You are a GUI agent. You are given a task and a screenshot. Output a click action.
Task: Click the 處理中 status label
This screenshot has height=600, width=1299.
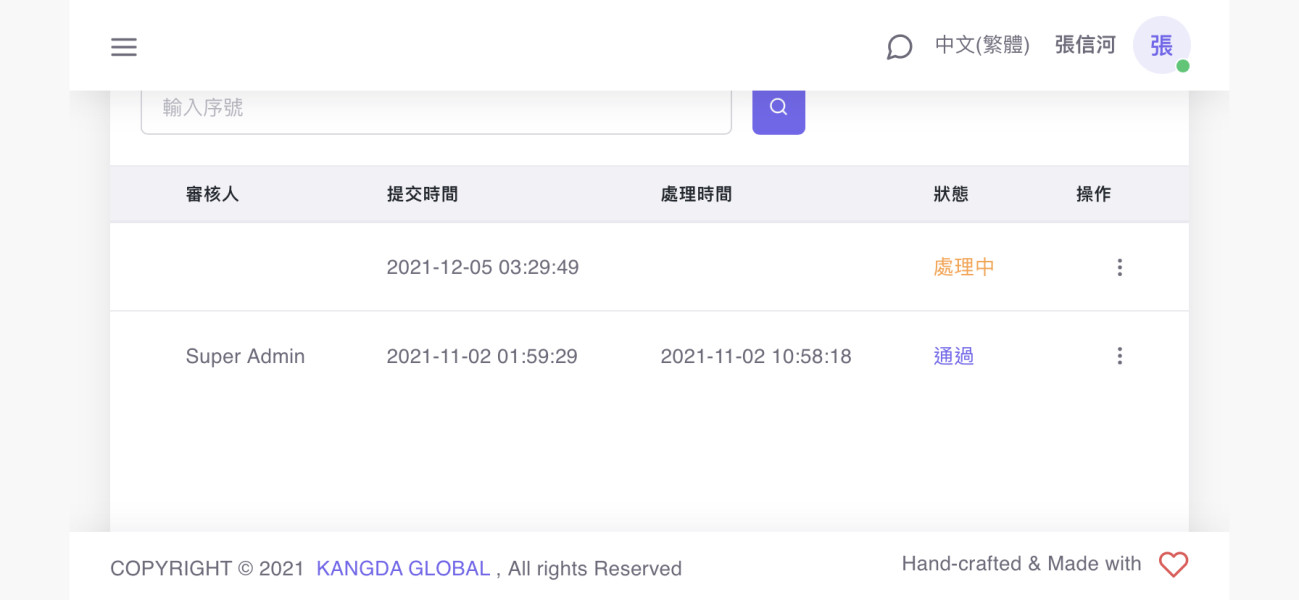pyautogui.click(x=963, y=267)
